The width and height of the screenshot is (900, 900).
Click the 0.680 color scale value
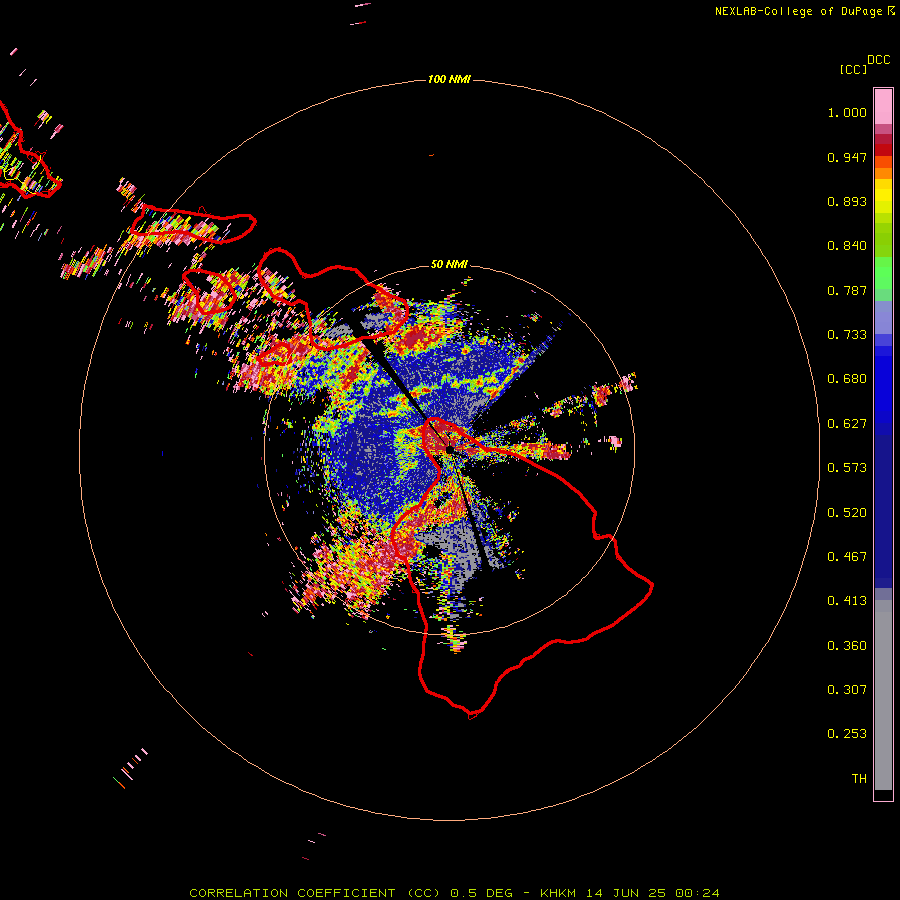point(847,379)
